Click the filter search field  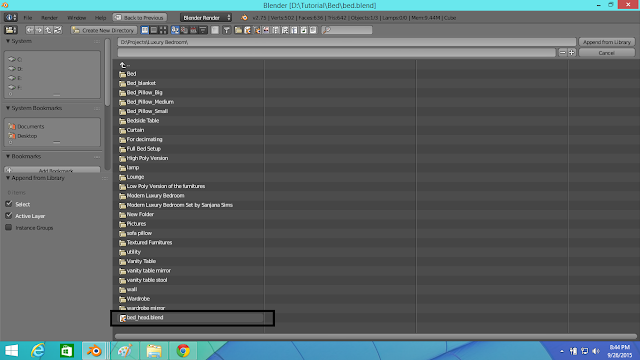pos(347,30)
